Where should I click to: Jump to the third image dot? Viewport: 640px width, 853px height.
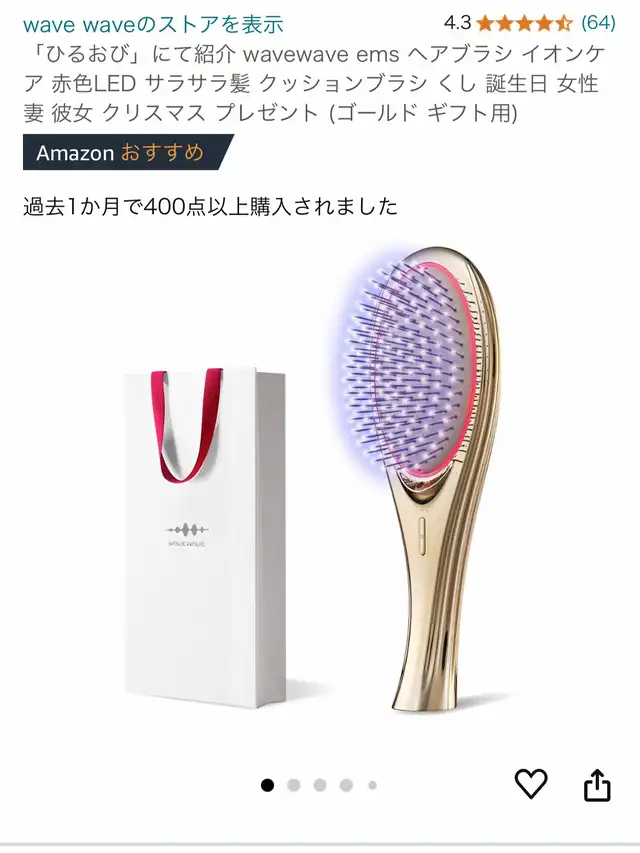click(x=320, y=785)
